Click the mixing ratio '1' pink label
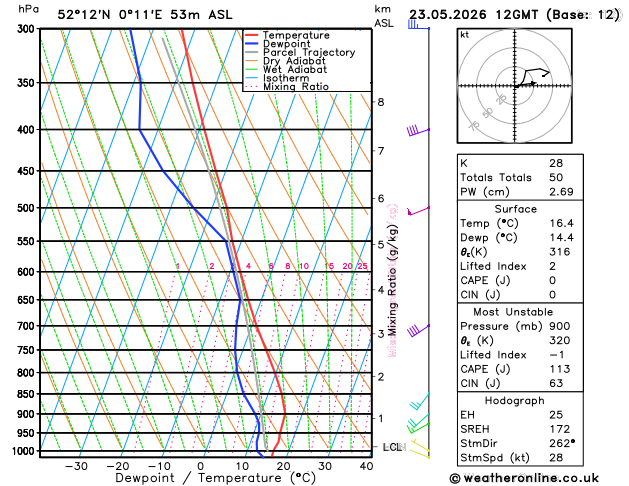The width and height of the screenshot is (629, 486). [x=178, y=266]
